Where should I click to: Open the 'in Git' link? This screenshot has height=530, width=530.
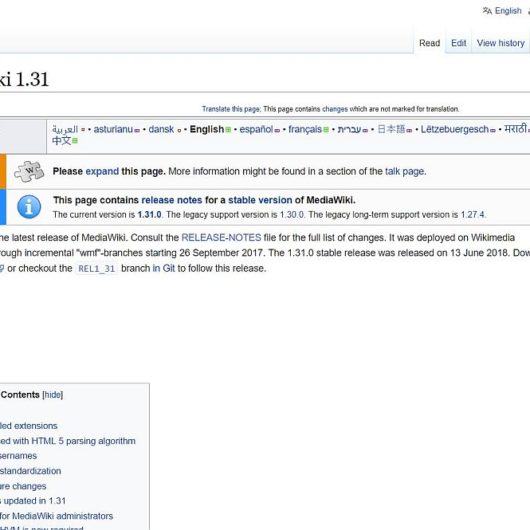coord(164,268)
